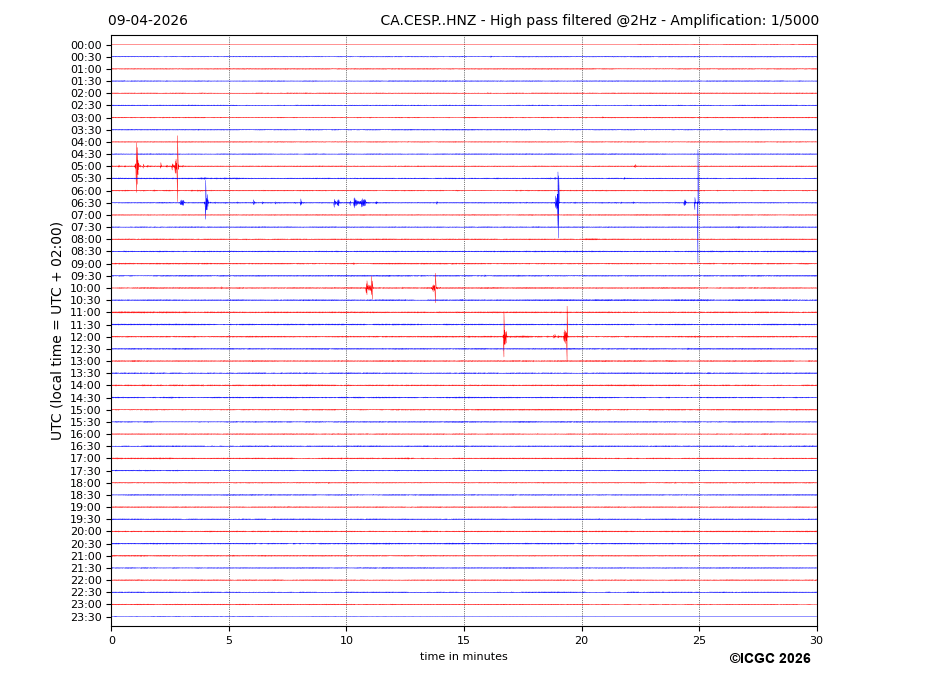Click the UTC local time y-axis label
This screenshot has height=696, width=927.
click(x=58, y=331)
